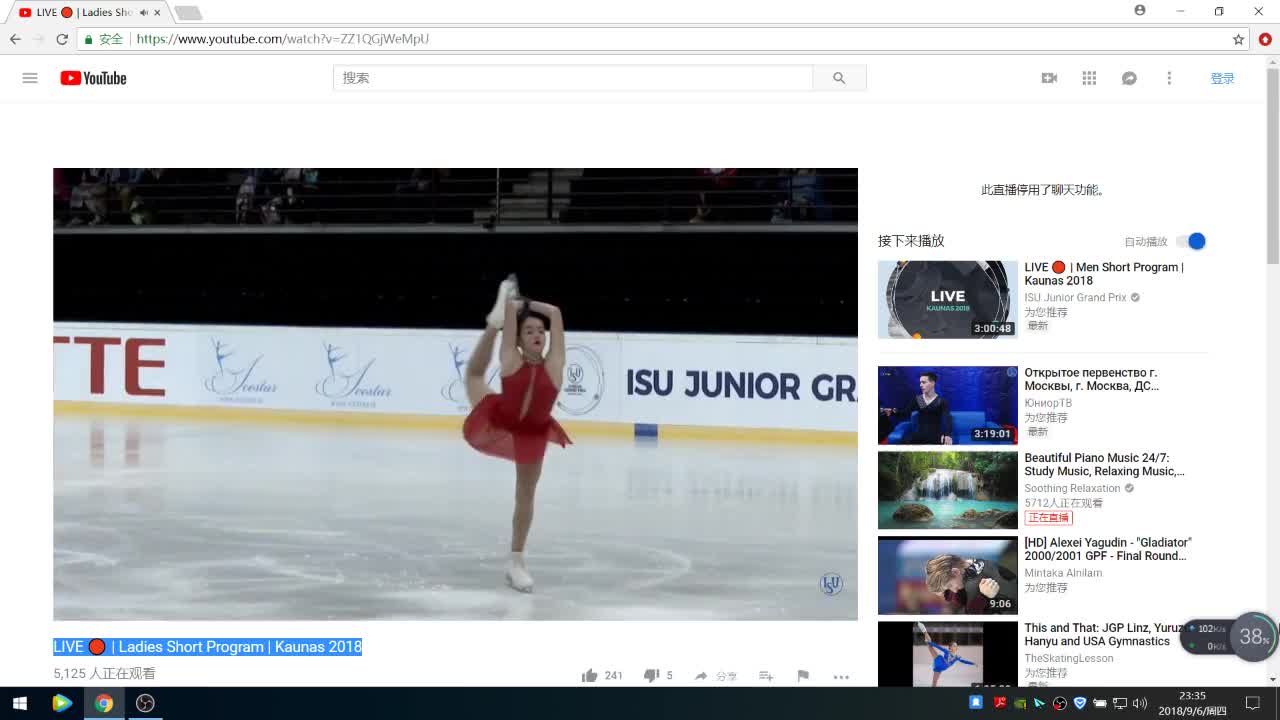Open YouTube settings three-dot menu
The height and width of the screenshot is (720, 1280).
pos(1169,78)
